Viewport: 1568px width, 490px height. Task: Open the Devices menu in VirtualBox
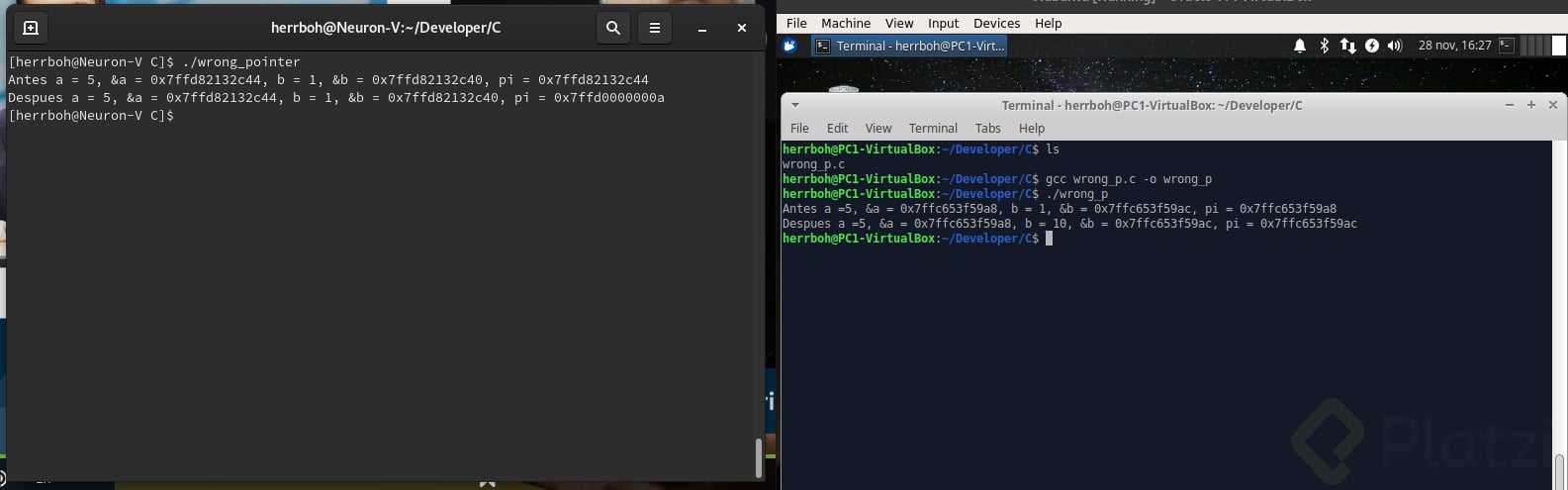pyautogui.click(x=996, y=23)
